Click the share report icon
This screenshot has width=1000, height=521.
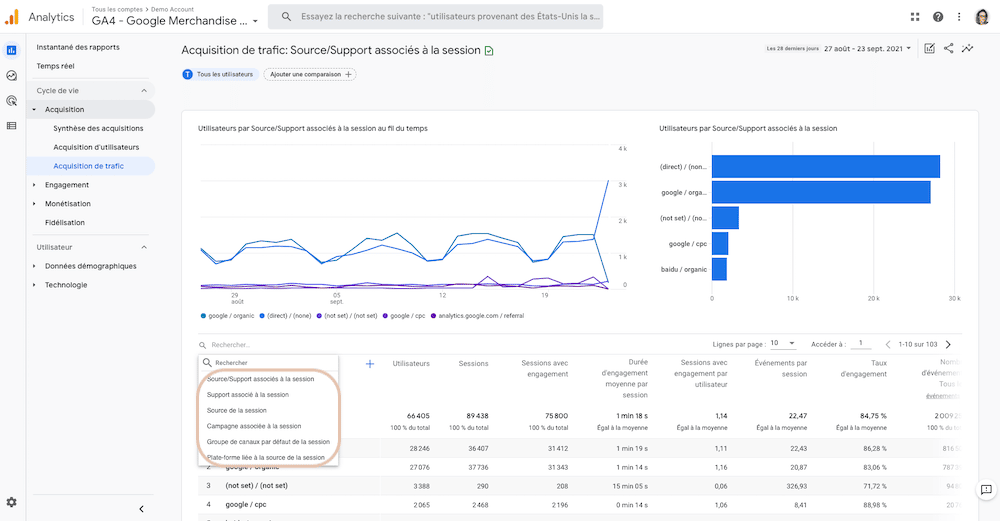(x=948, y=48)
